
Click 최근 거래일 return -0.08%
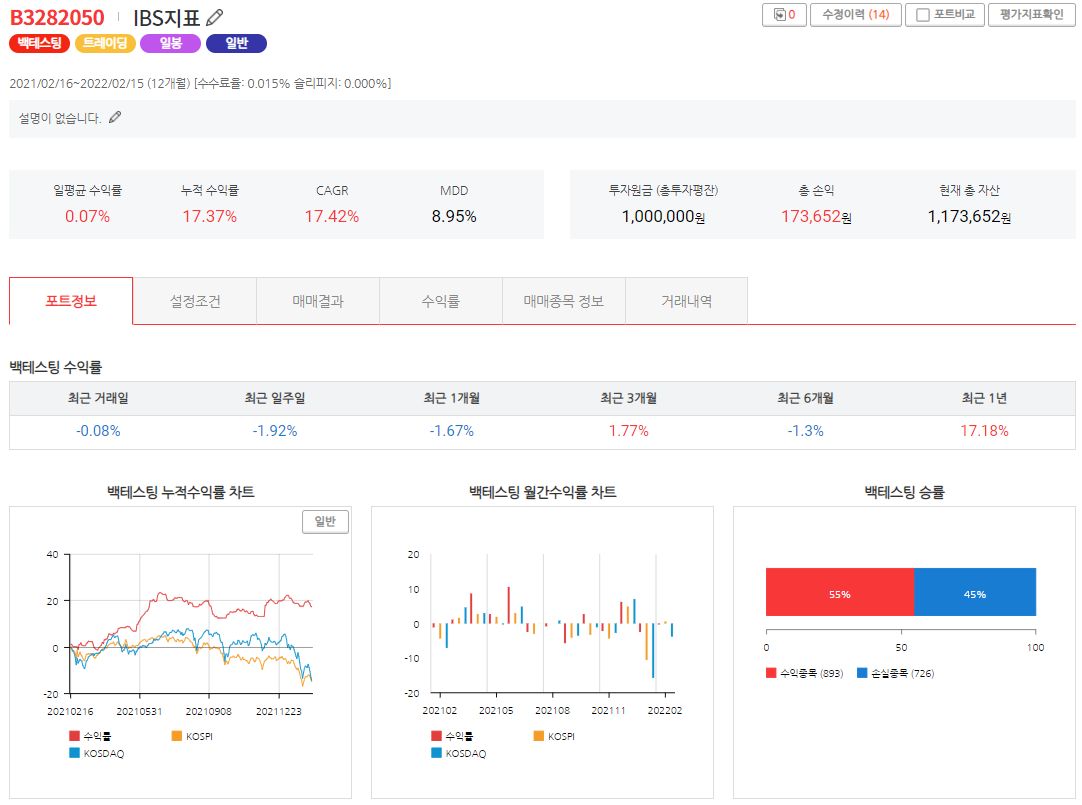98,431
